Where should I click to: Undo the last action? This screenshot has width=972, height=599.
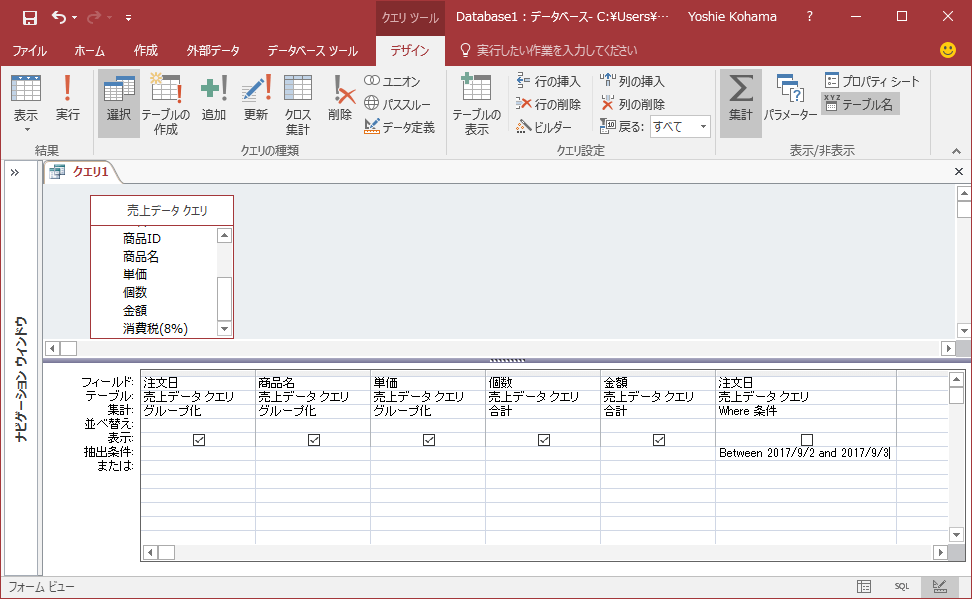[x=59, y=17]
